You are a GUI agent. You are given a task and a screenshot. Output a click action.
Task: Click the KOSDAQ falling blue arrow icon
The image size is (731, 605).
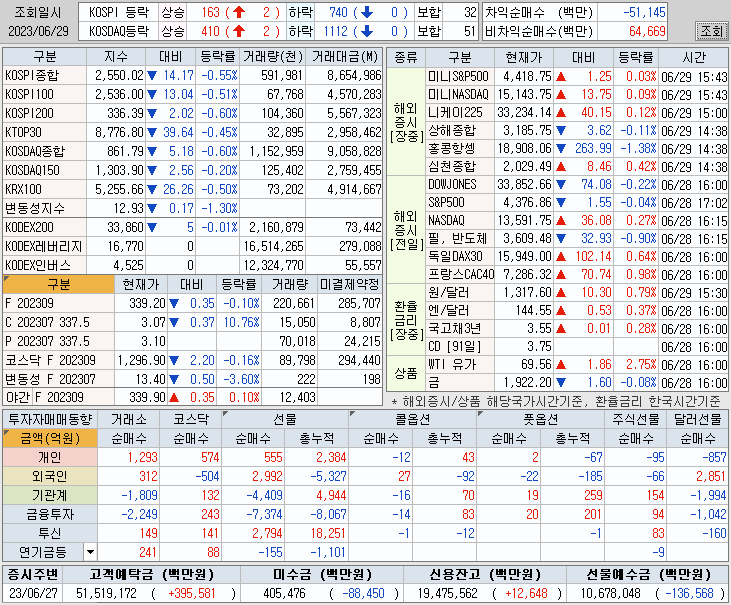(367, 31)
